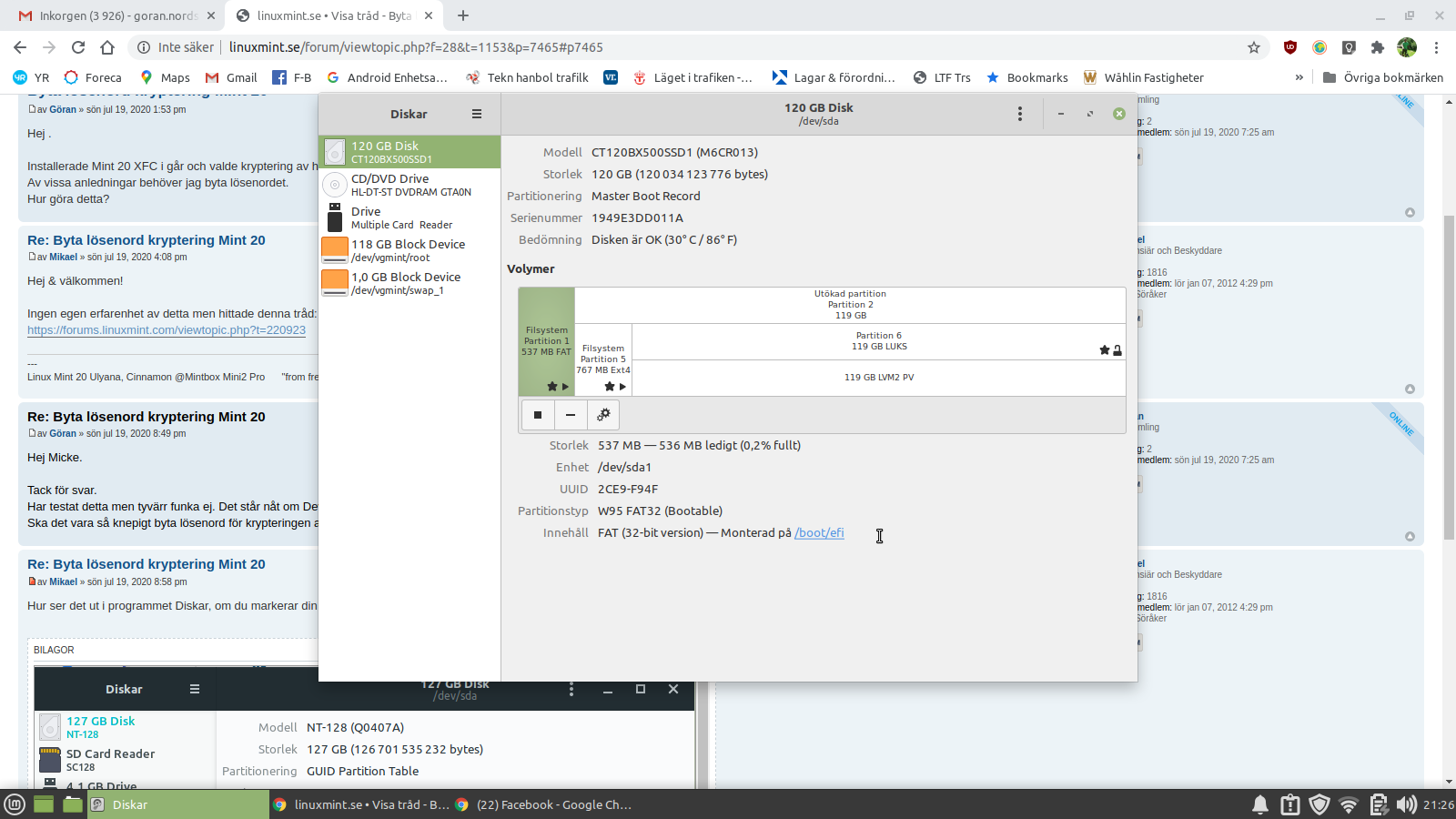1456x819 pixels.
Task: Open a new browser tab
Action: click(463, 15)
